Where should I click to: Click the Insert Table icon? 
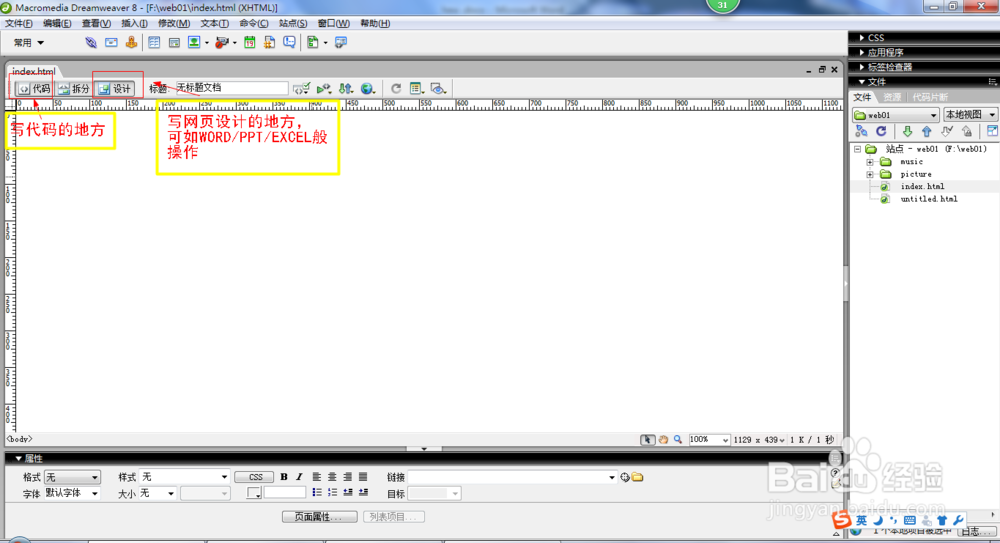coord(154,43)
